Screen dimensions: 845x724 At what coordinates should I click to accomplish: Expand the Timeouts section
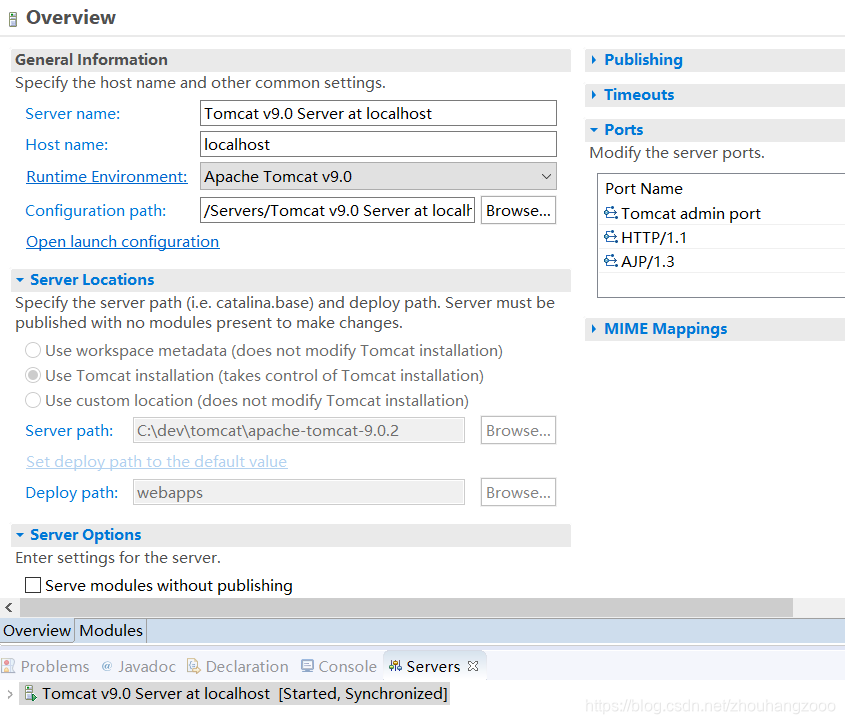click(x=593, y=94)
